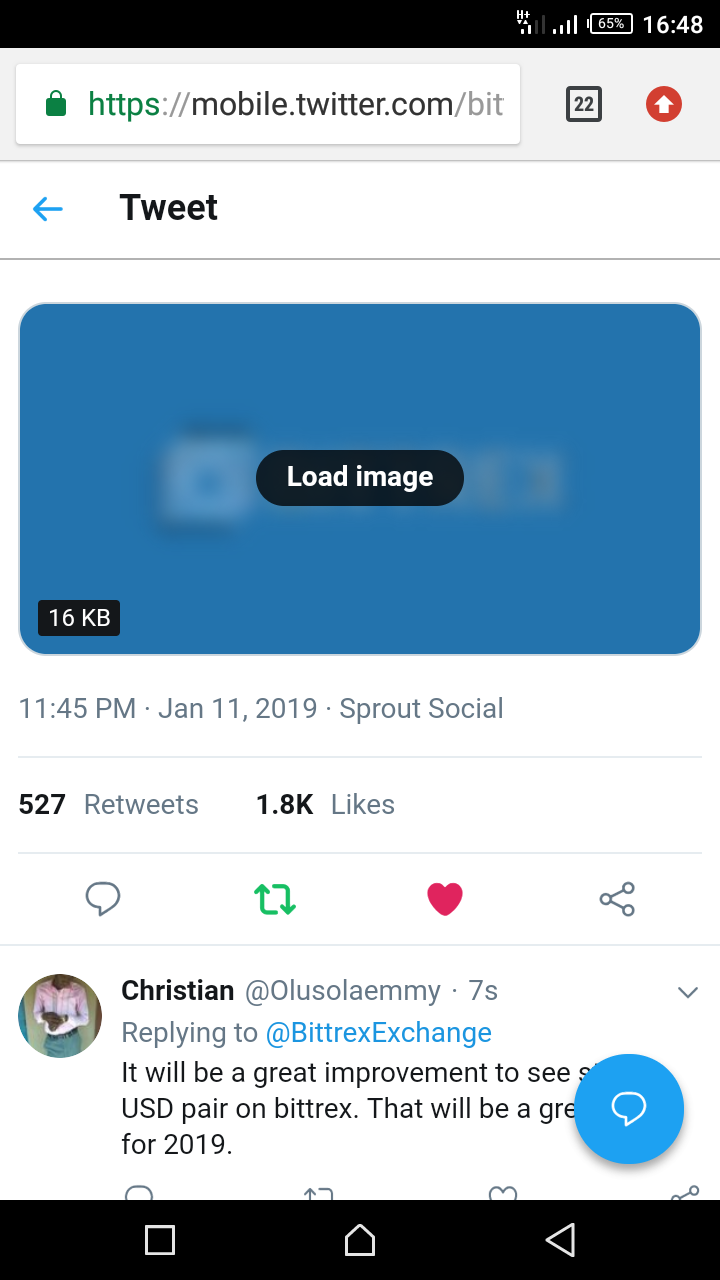
Task: Share the tweet via the share icon
Action: 617,898
